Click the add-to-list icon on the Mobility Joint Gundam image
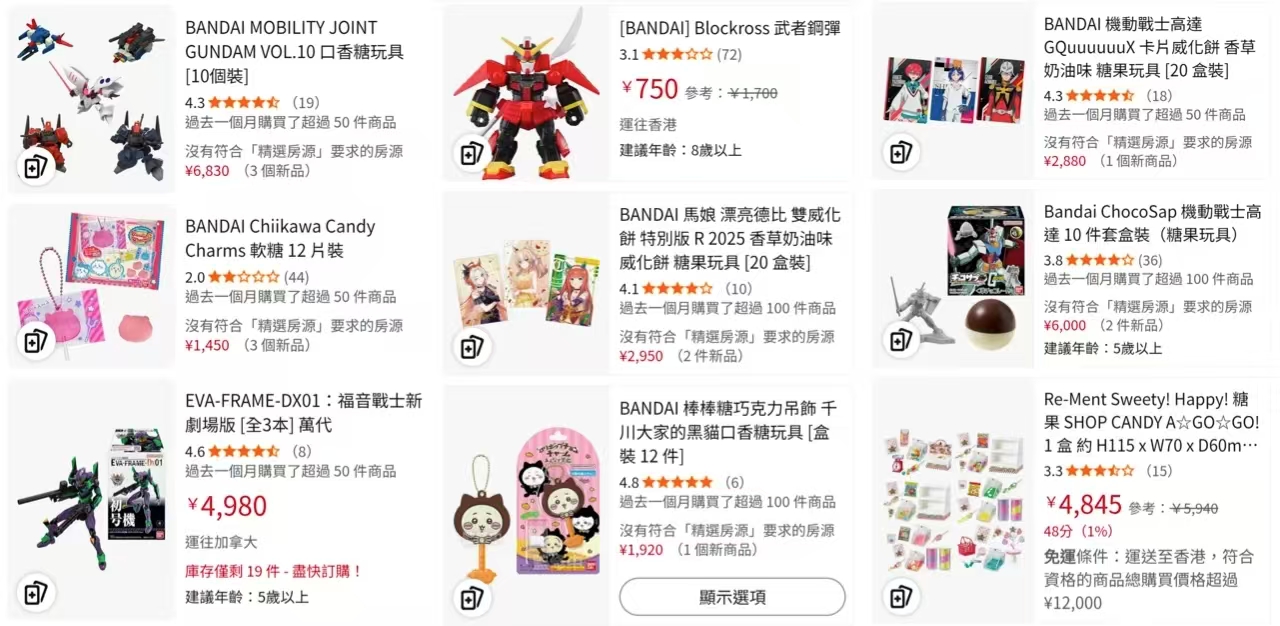1280x626 pixels. (36, 168)
